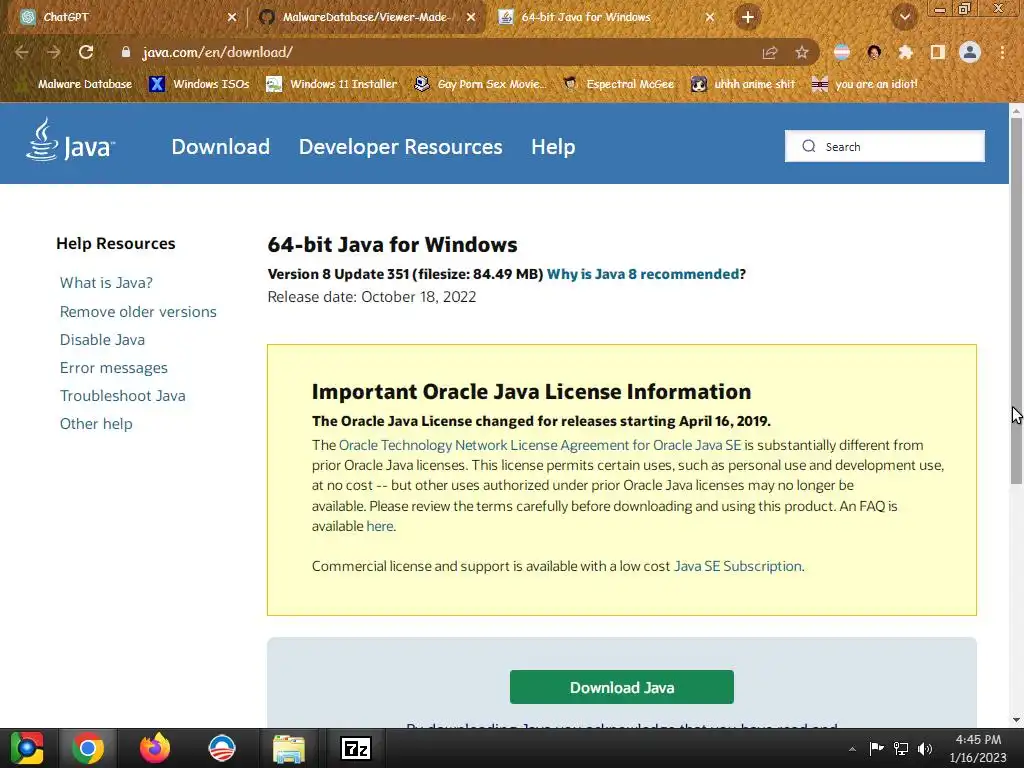The image size is (1024, 768).
Task: Select the 64-bit Java for Windows tab
Action: [x=605, y=17]
